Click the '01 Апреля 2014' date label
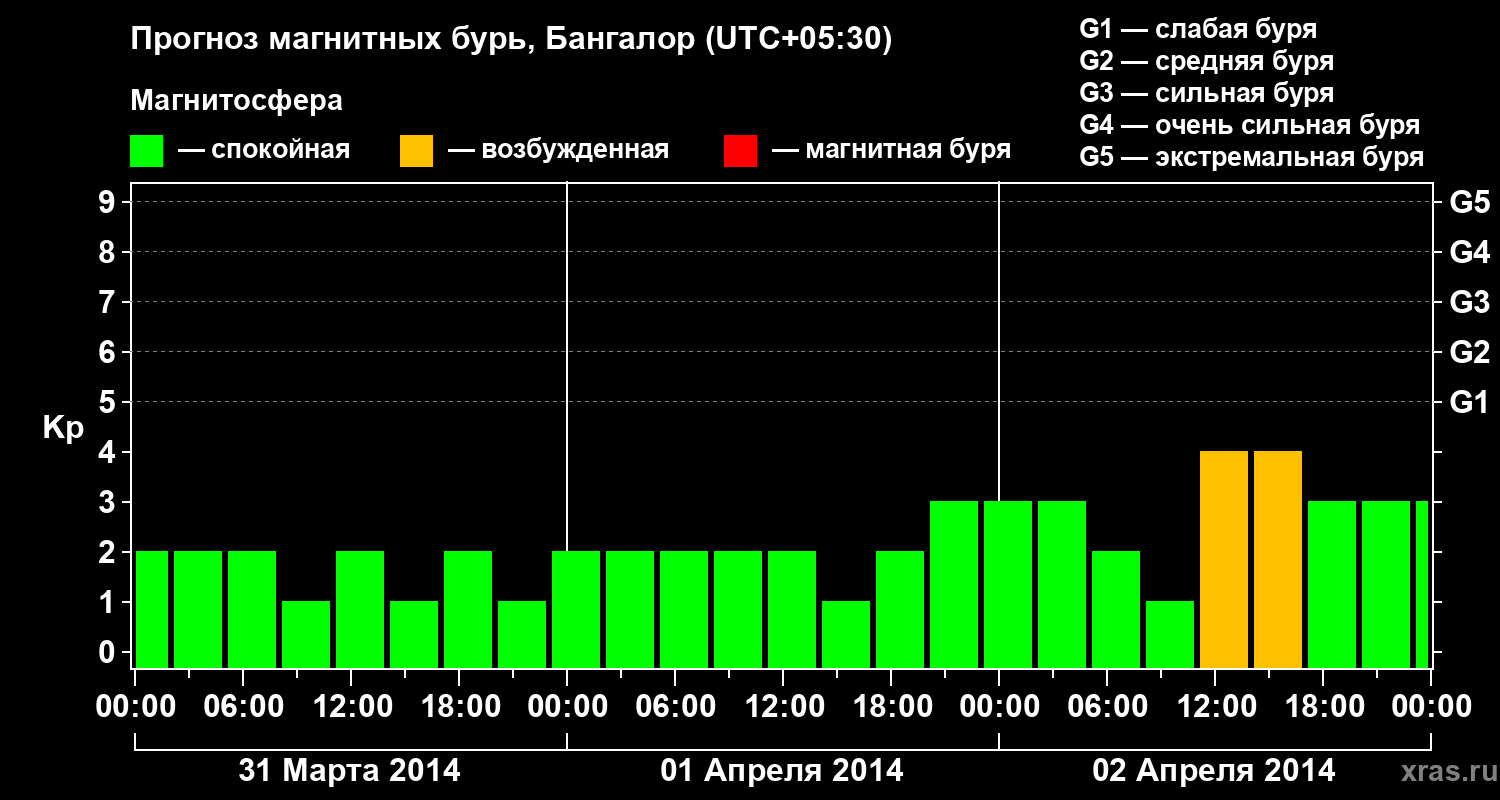 coord(782,771)
